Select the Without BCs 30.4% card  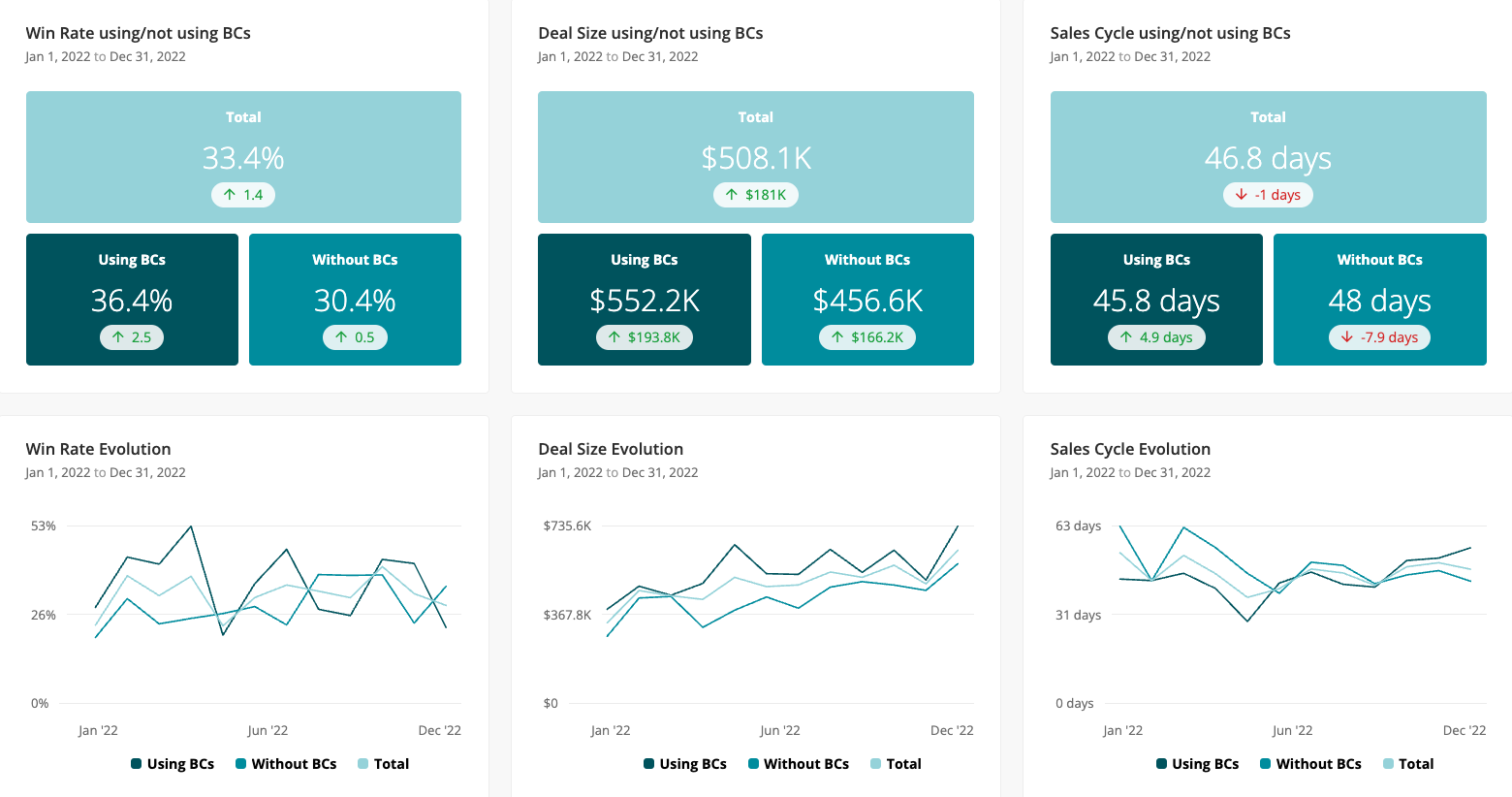tap(355, 300)
